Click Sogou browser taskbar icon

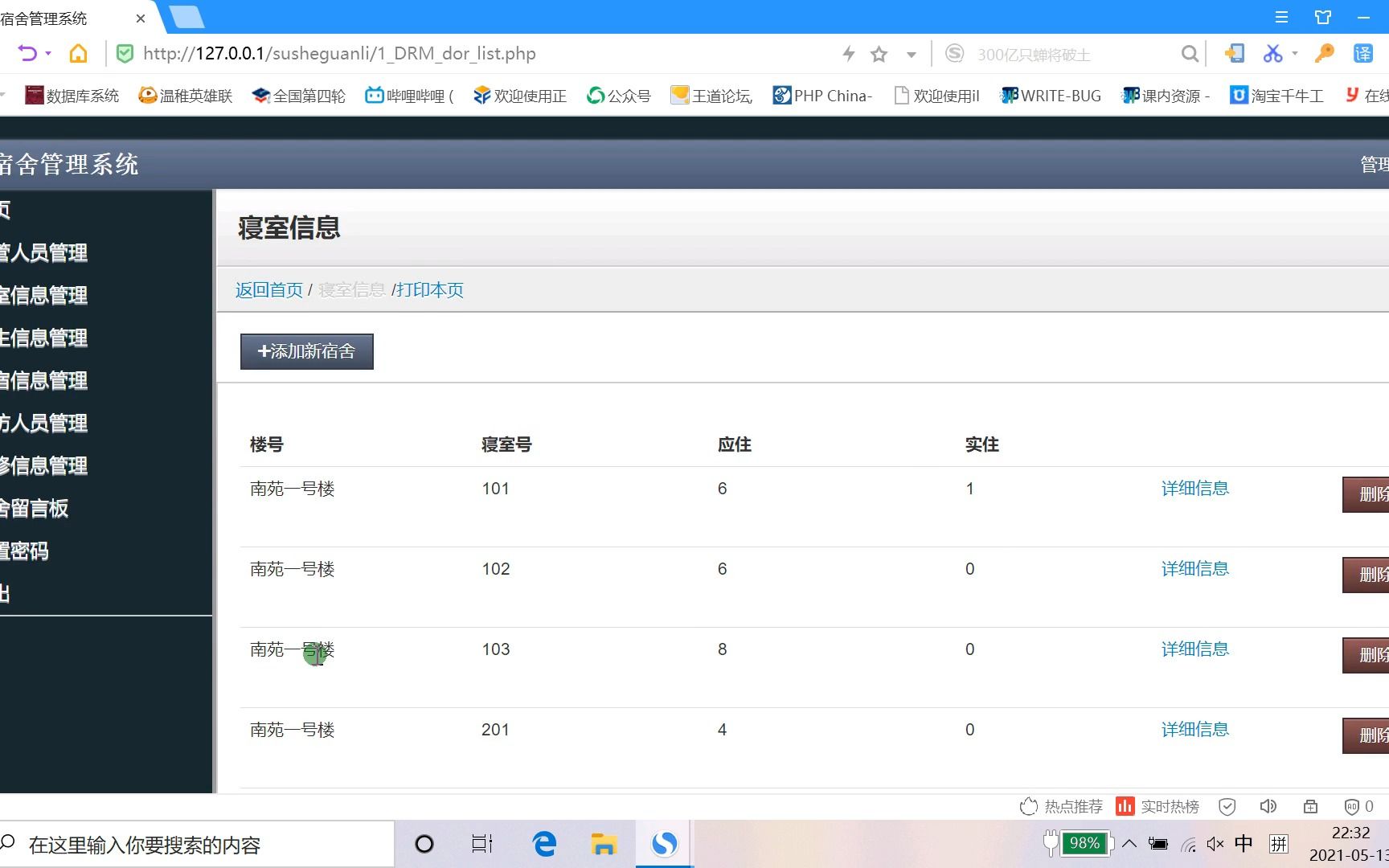[x=664, y=844]
